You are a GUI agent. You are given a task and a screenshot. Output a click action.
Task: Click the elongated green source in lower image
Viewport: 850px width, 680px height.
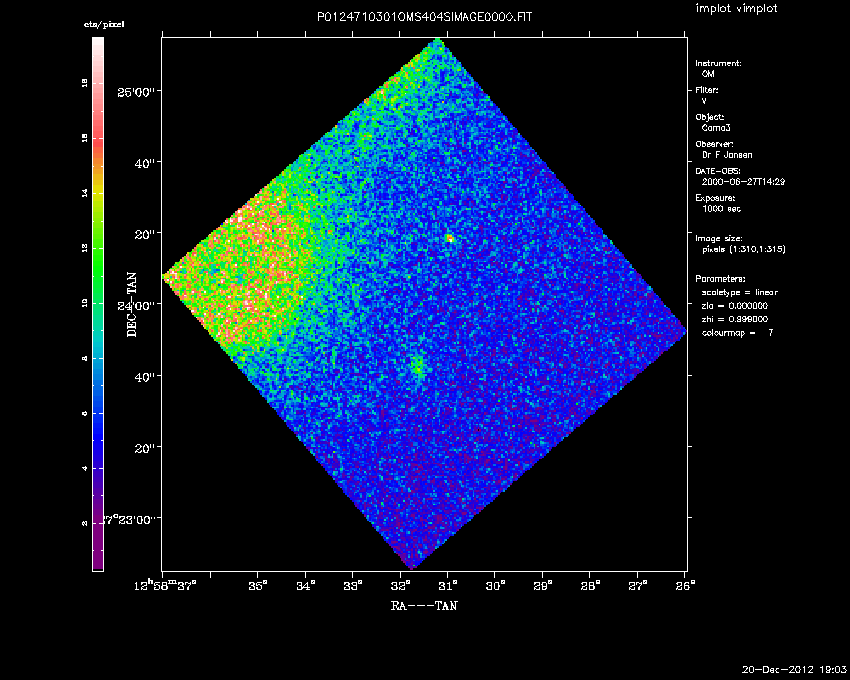418,367
